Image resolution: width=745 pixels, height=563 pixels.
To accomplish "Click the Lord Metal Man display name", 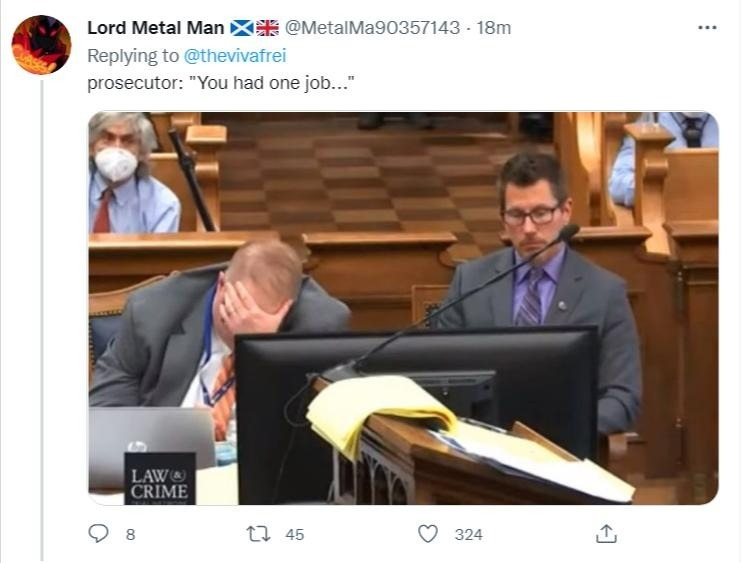I will tap(155, 28).
